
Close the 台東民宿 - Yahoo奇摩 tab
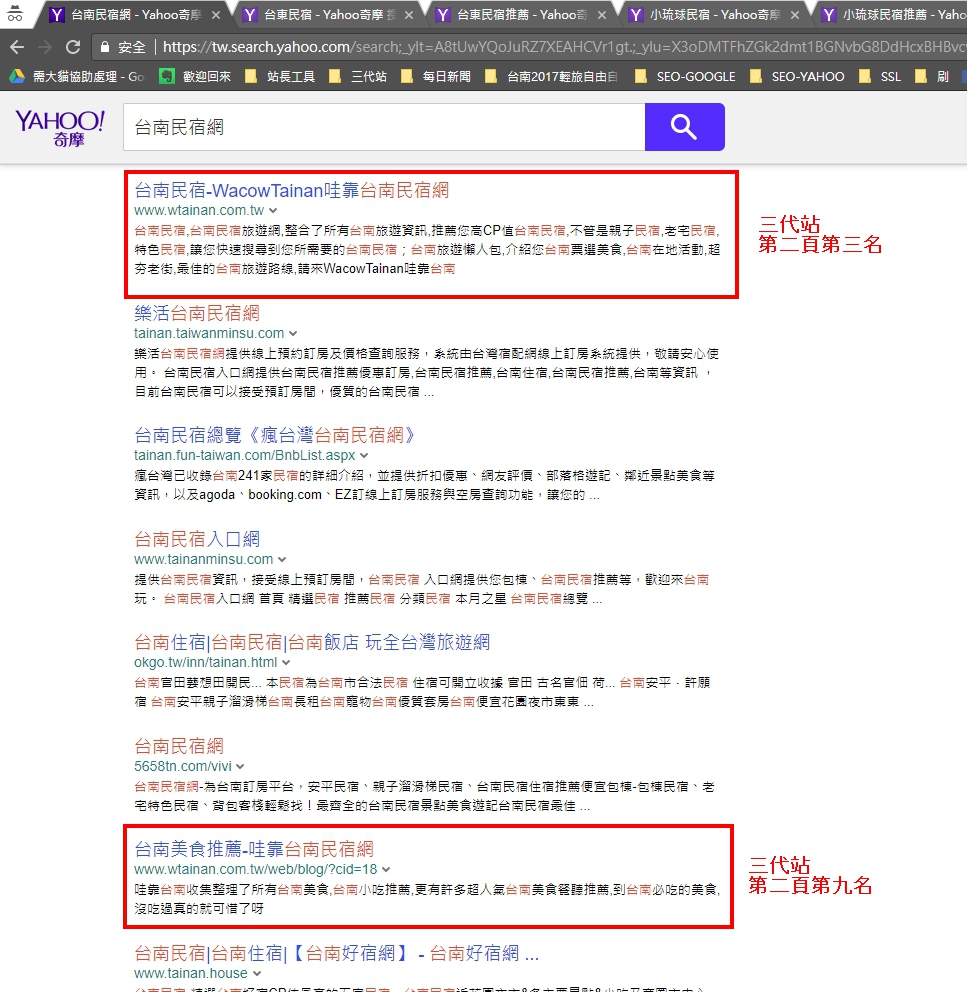click(409, 15)
